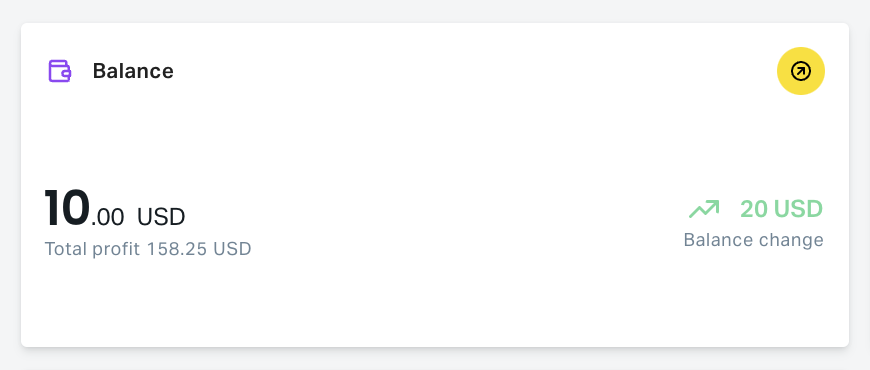Click the green USD text
This screenshot has width=870, height=370.
coord(798,209)
